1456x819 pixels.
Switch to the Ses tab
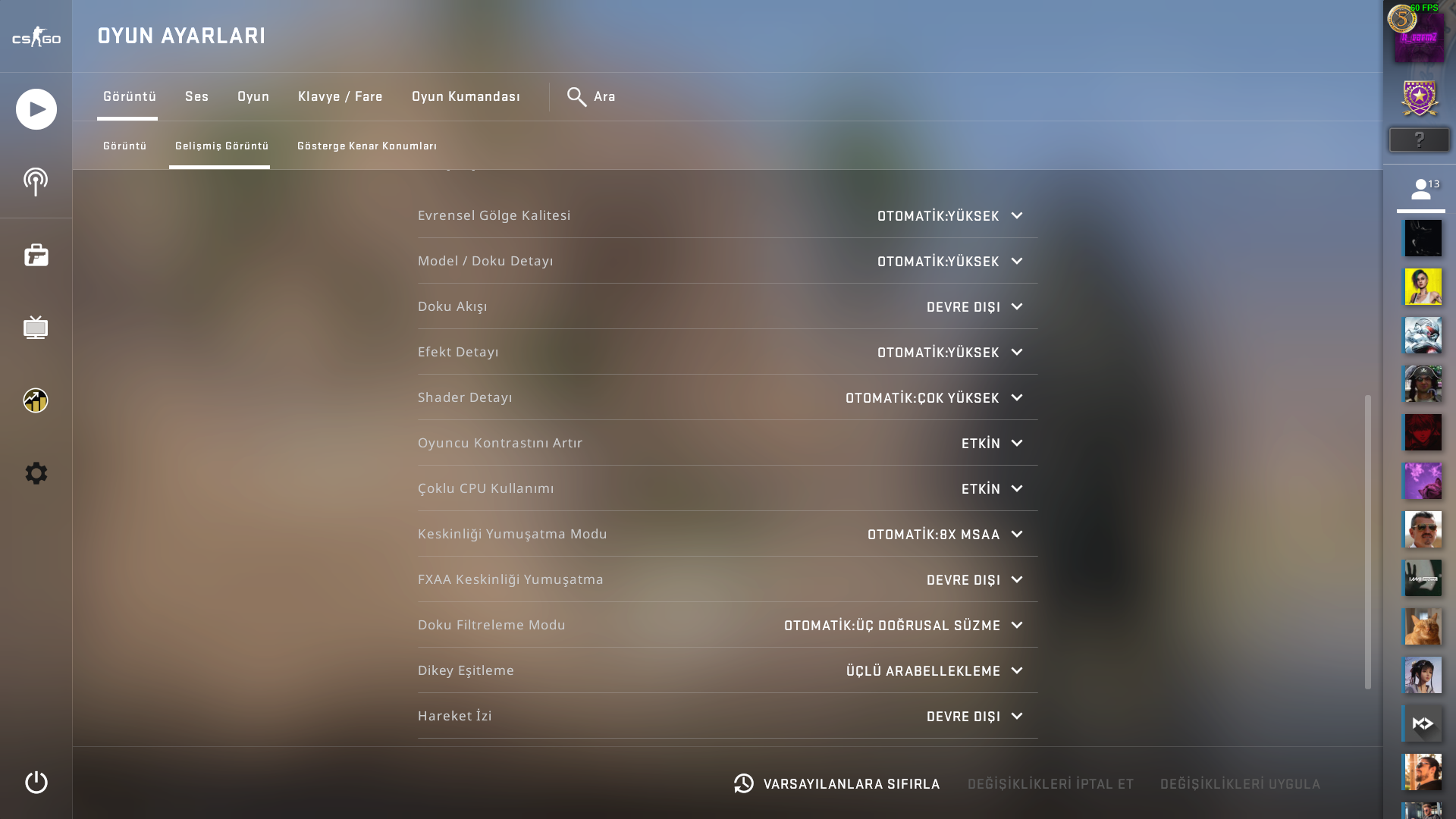click(196, 96)
